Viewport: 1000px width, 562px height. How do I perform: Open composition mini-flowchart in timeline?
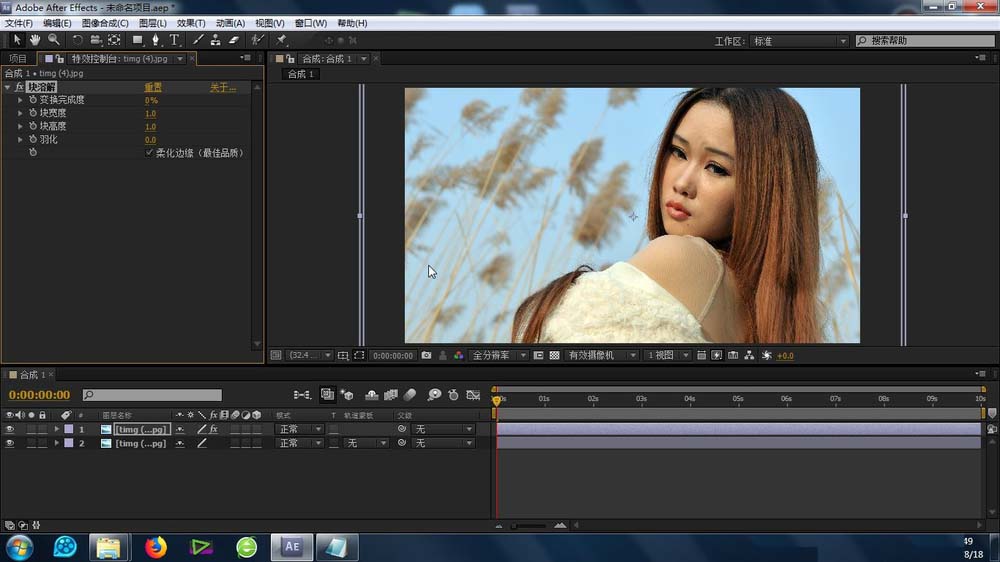[302, 395]
